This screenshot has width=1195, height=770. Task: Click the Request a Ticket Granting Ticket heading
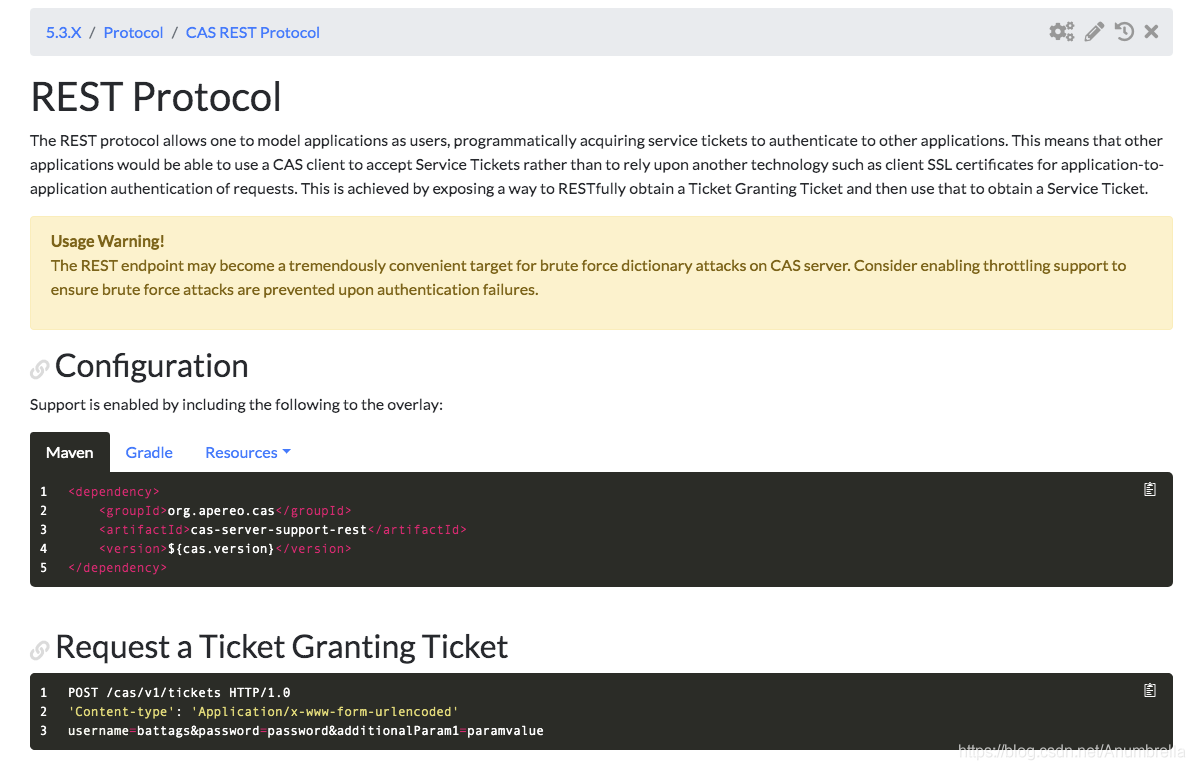click(281, 647)
